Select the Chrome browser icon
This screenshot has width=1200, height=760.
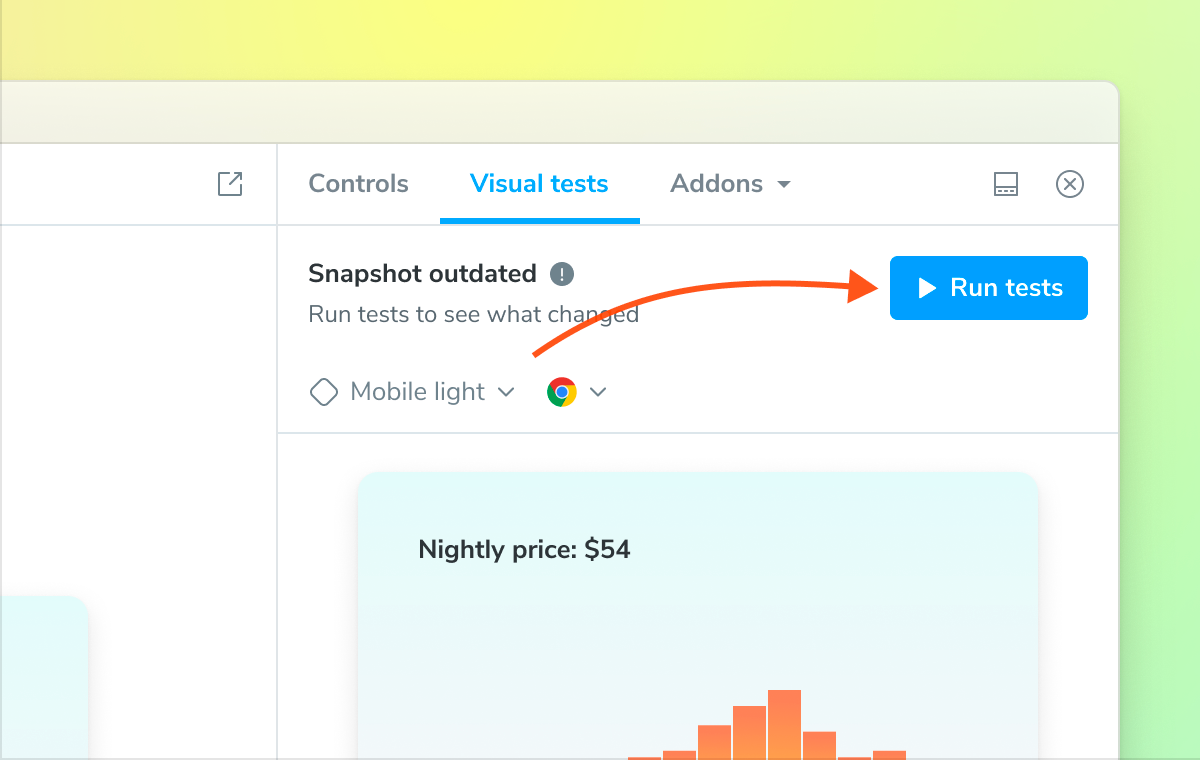[561, 392]
